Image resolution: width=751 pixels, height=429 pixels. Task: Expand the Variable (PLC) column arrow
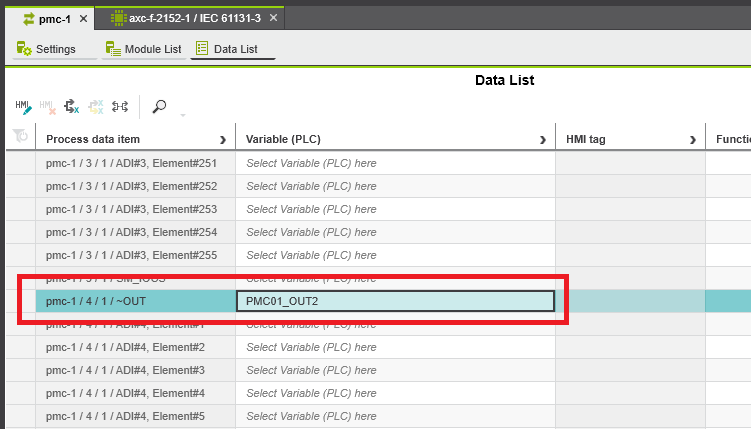click(542, 139)
